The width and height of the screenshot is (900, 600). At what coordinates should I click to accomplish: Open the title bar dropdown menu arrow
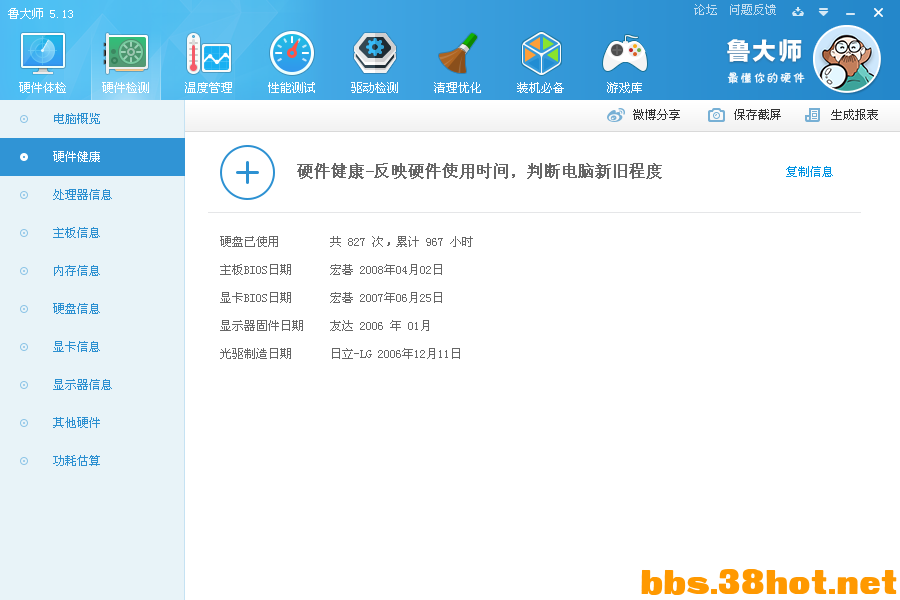823,12
